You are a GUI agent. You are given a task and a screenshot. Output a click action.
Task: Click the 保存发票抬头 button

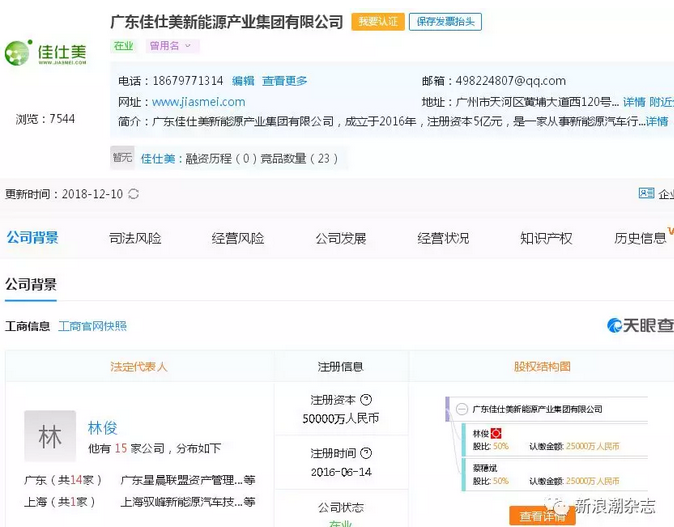pos(445,21)
